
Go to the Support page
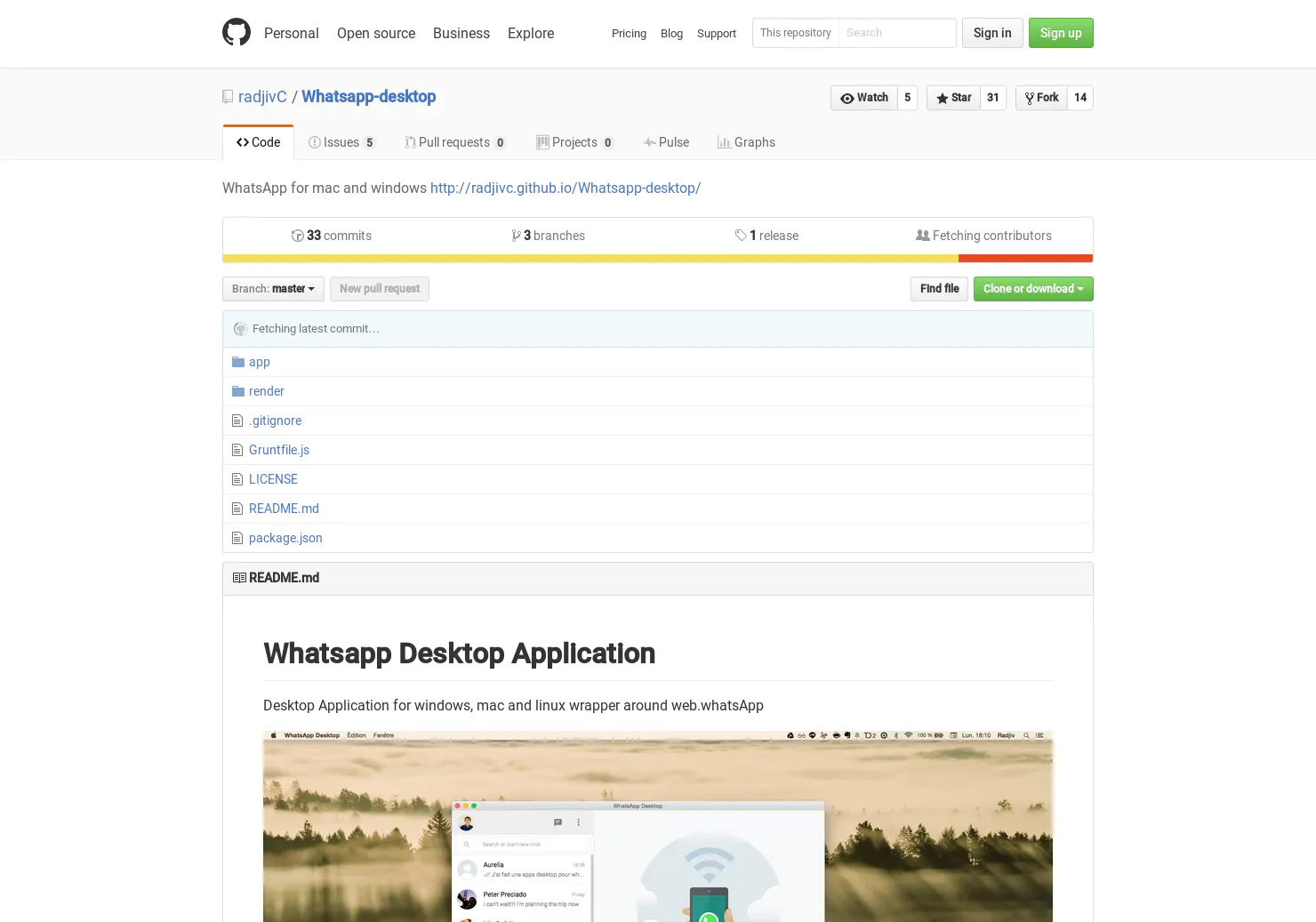coord(717,34)
